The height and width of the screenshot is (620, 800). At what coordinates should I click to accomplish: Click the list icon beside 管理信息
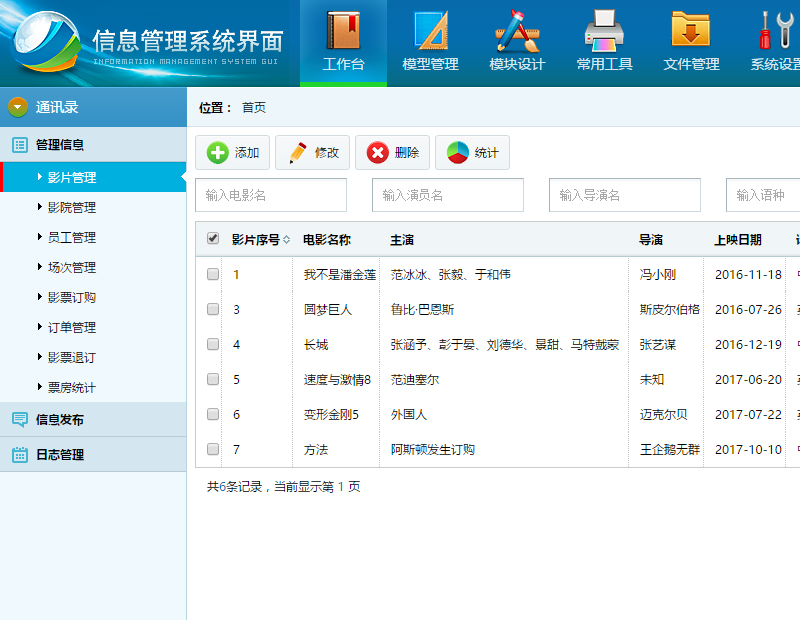point(20,145)
